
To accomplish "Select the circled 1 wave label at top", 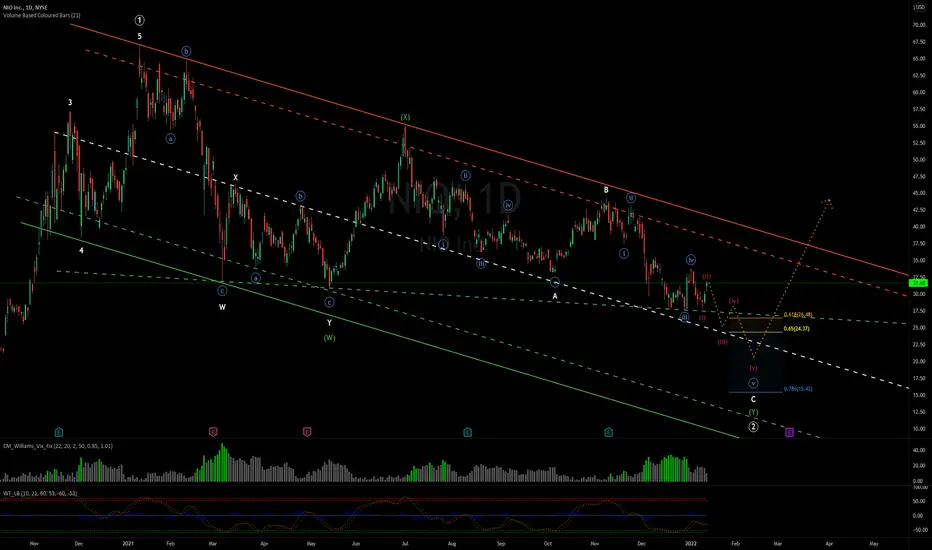I will [139, 20].
